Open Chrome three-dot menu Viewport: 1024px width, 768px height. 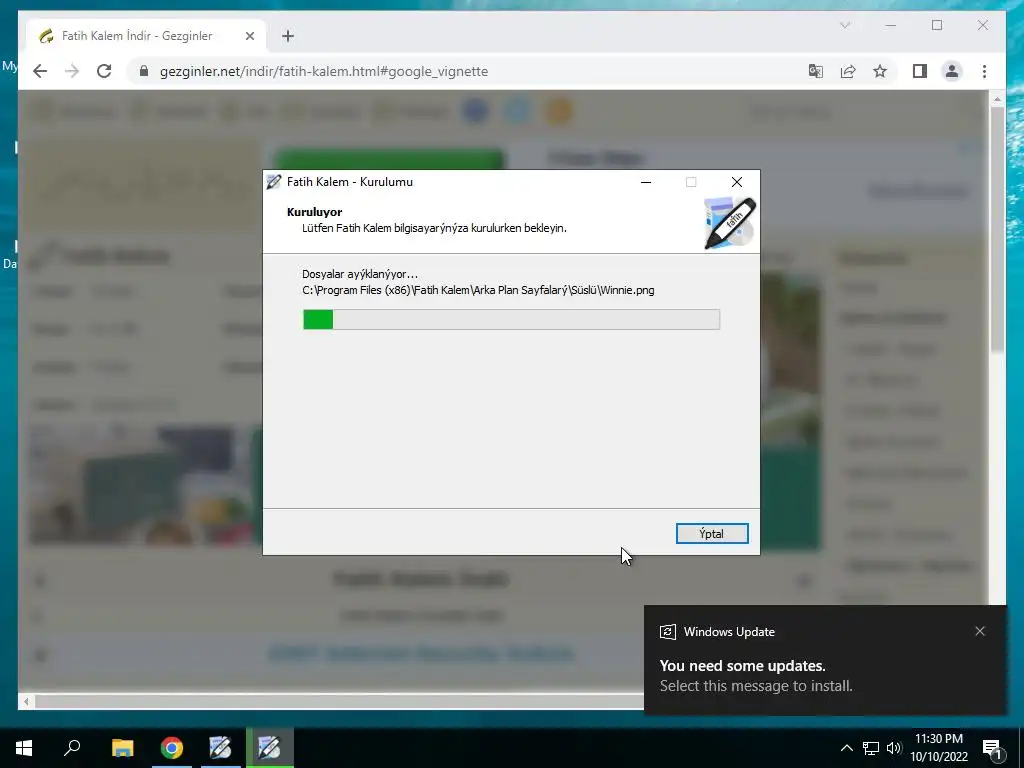coord(984,71)
